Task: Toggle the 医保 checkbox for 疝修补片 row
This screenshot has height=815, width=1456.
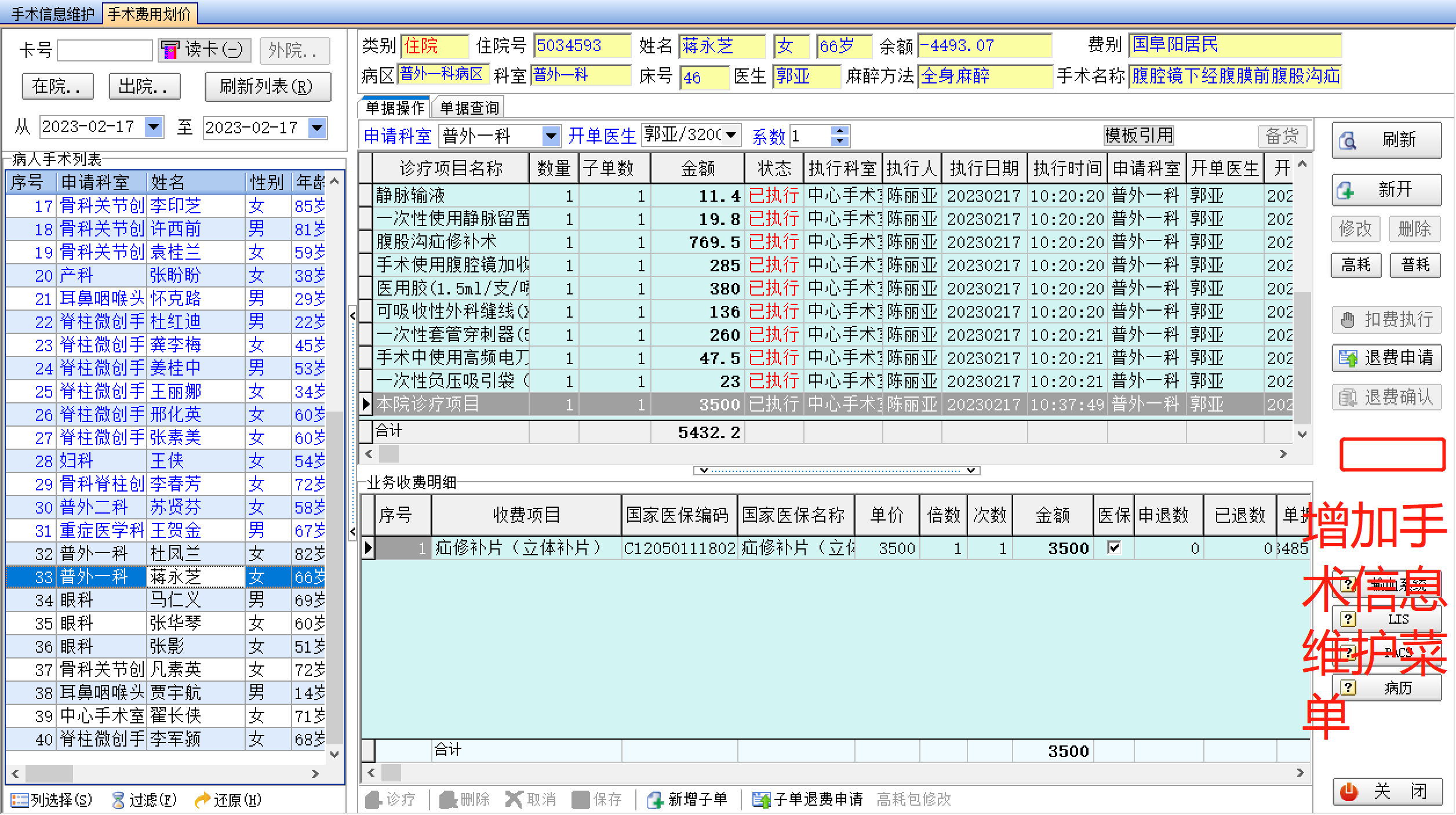Action: coord(1114,548)
